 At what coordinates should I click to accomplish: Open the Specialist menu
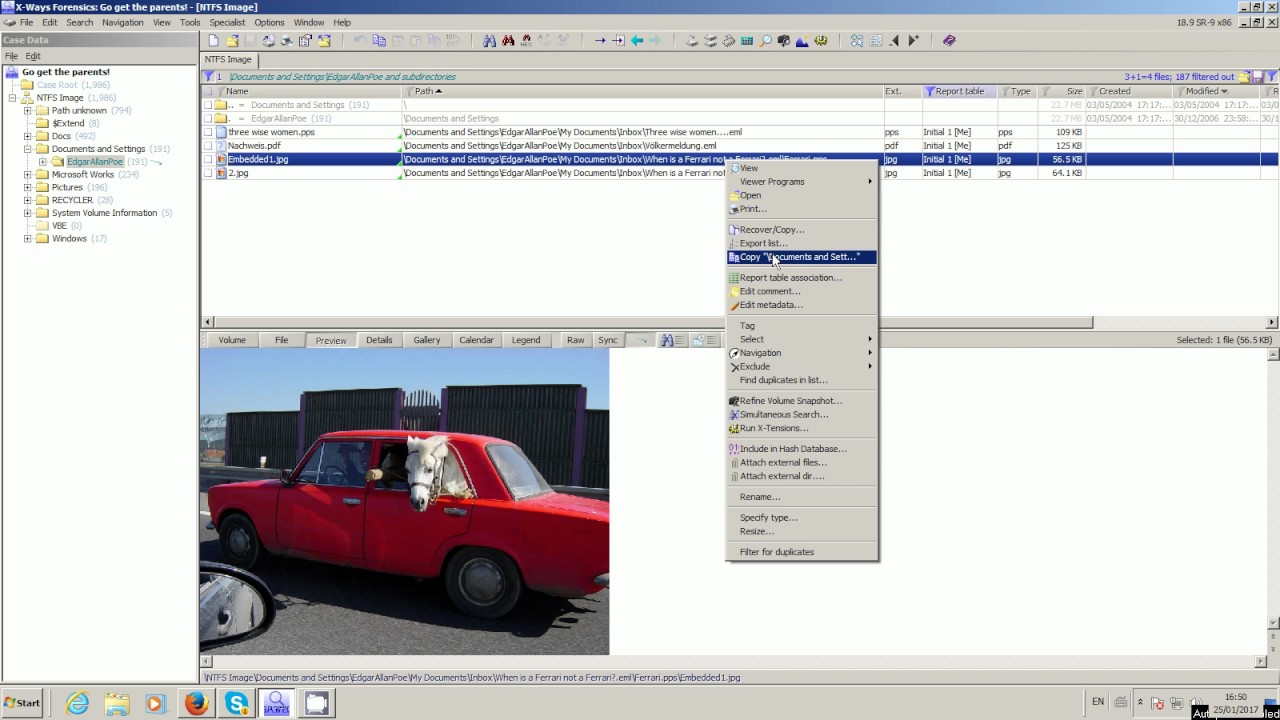pos(227,22)
